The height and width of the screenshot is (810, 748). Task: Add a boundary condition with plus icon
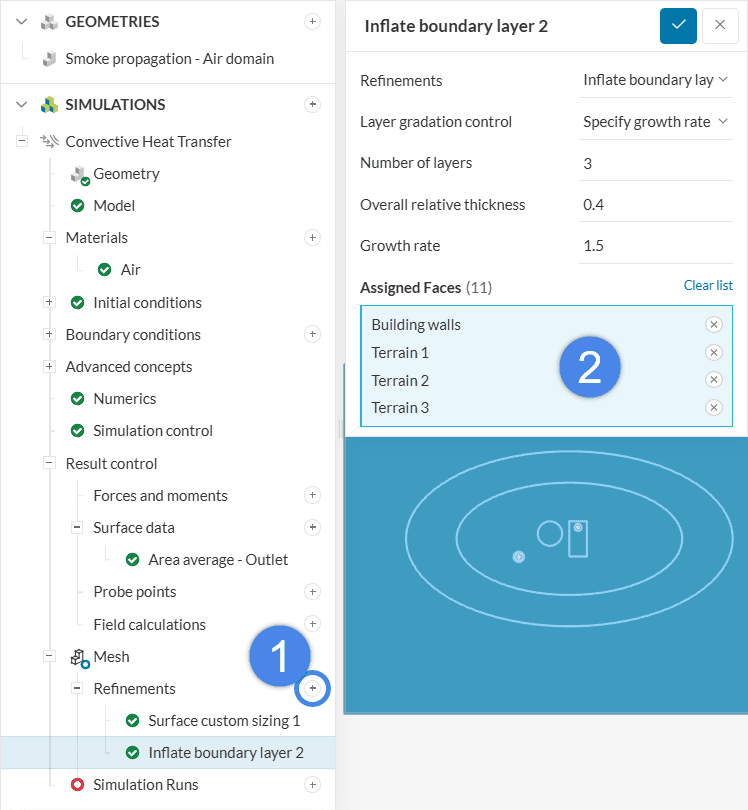pos(312,334)
